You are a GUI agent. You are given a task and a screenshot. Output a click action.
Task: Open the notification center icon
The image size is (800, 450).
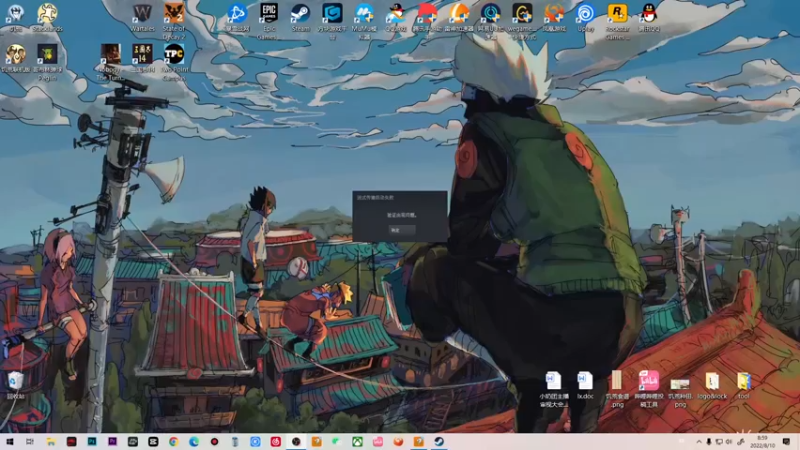pos(786,441)
